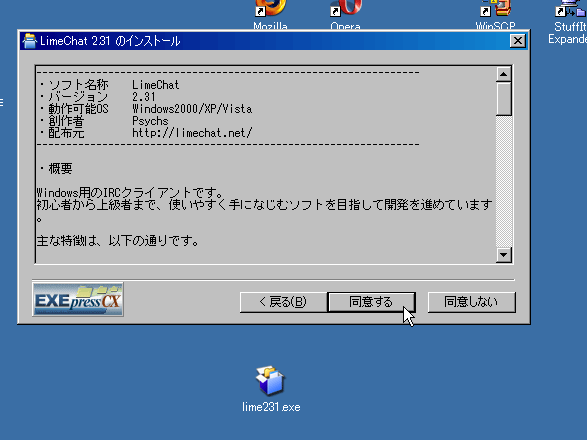Click the EXEpress CX logo
Screen dimensions: 587x440
78,300
